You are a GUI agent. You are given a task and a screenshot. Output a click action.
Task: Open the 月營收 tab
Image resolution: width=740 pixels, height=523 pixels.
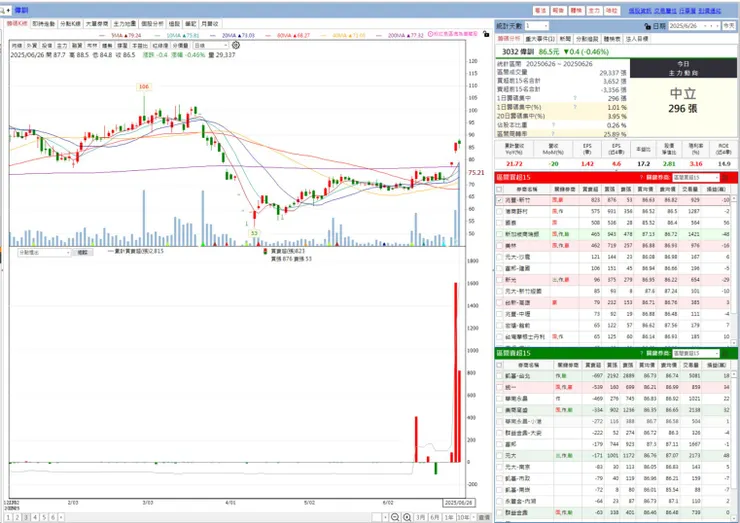(210, 24)
